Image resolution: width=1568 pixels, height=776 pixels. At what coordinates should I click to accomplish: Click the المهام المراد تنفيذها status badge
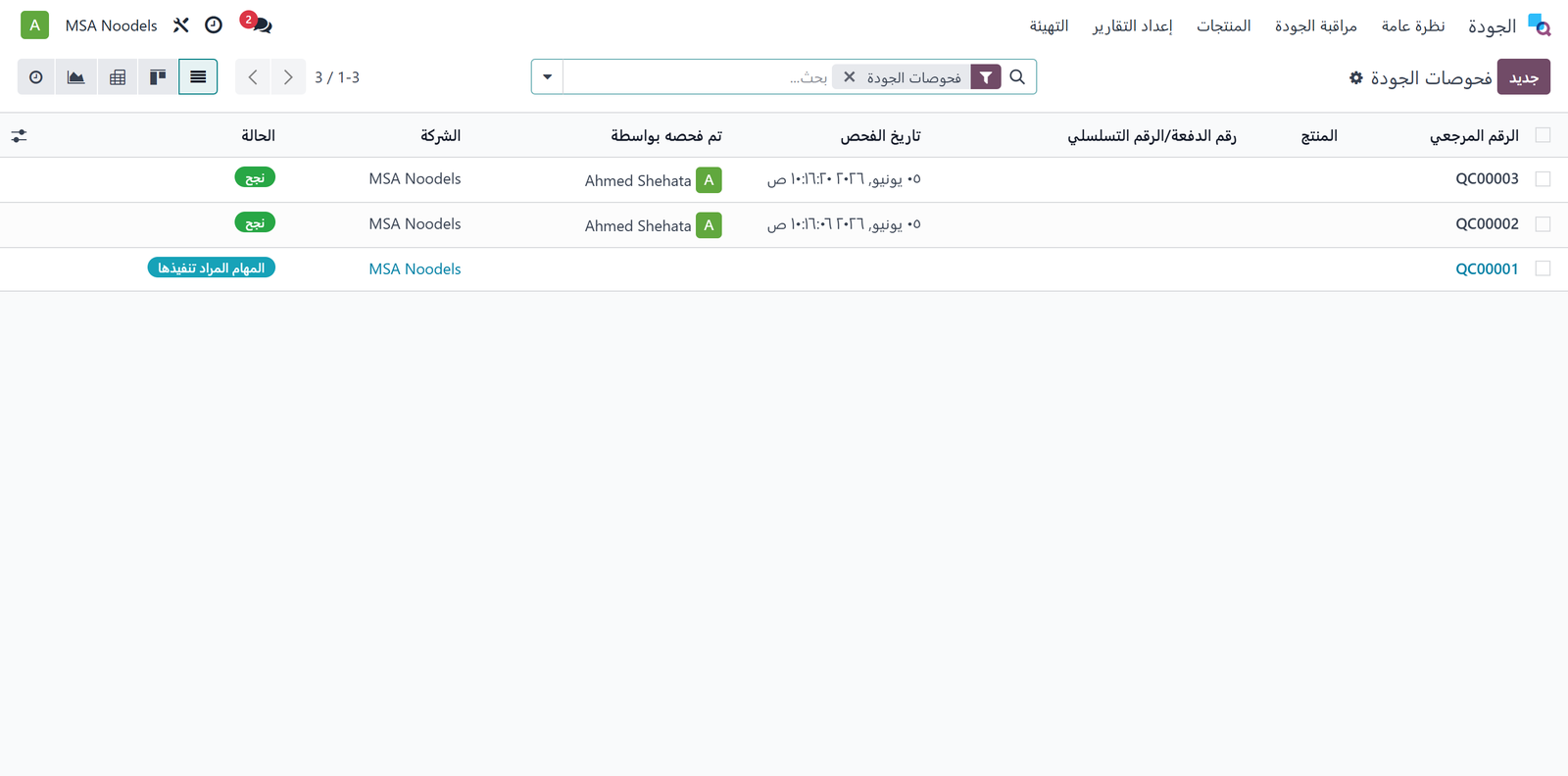(212, 267)
